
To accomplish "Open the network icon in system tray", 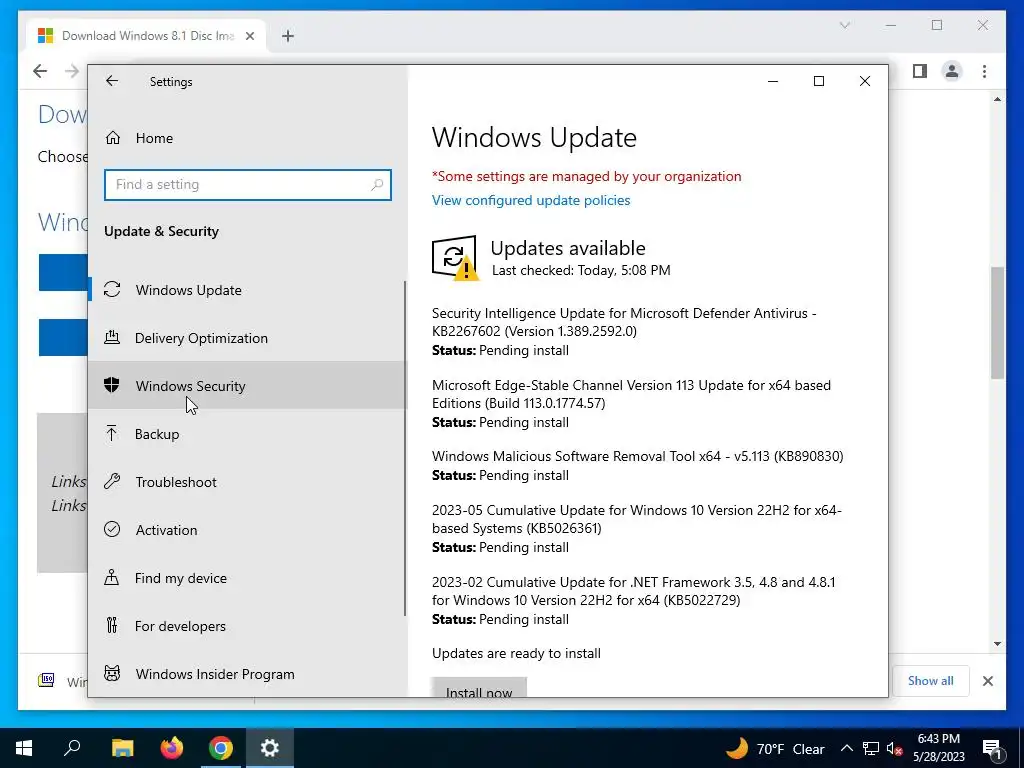I will 871,748.
